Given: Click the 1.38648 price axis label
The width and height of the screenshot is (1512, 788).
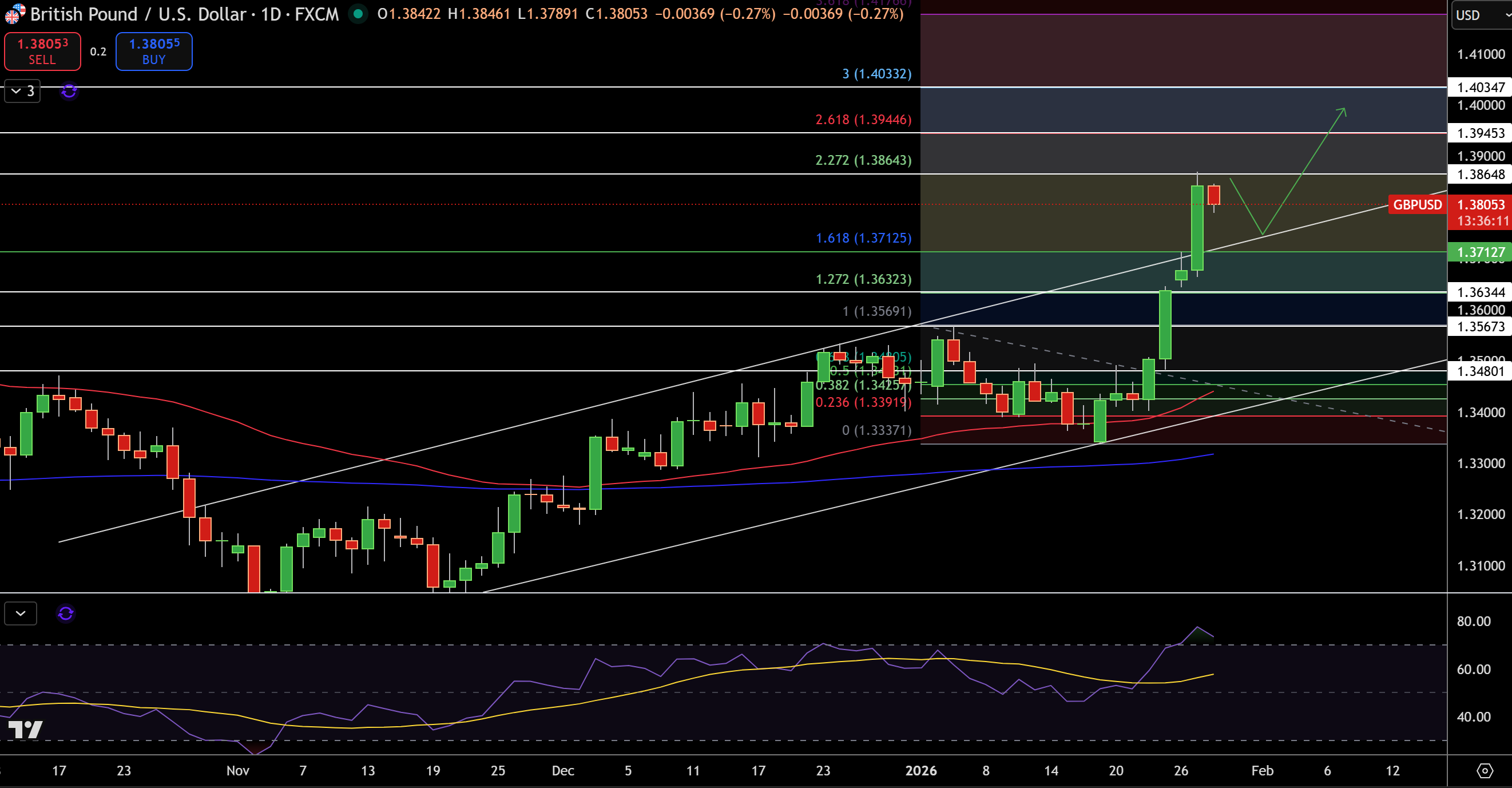Looking at the screenshot, I should point(1481,174).
